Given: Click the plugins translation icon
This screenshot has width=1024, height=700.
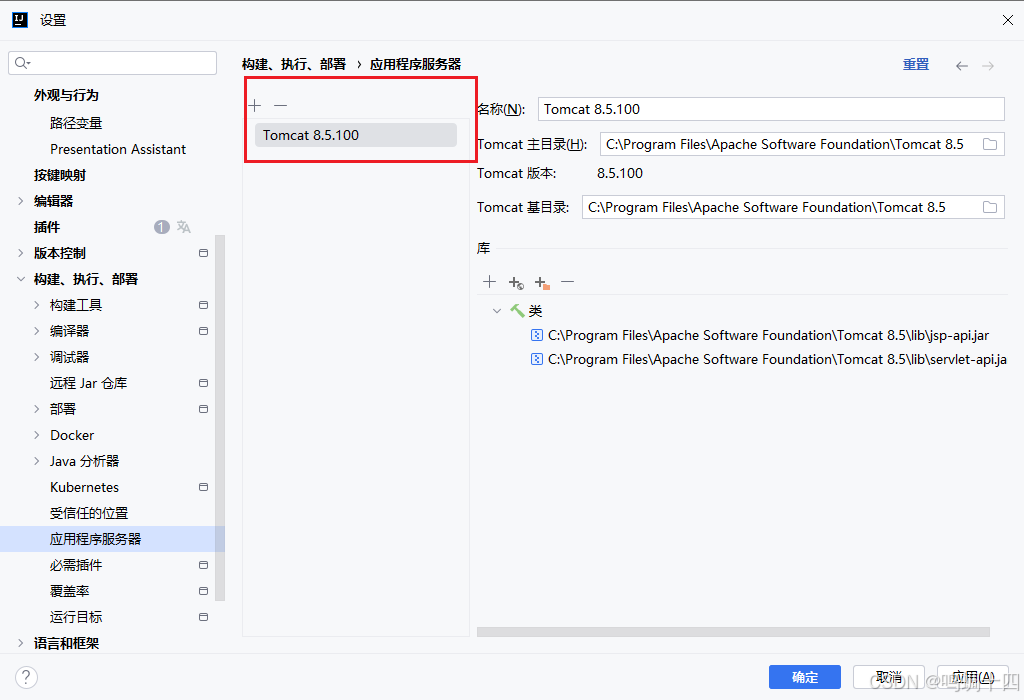Looking at the screenshot, I should click(x=184, y=227).
